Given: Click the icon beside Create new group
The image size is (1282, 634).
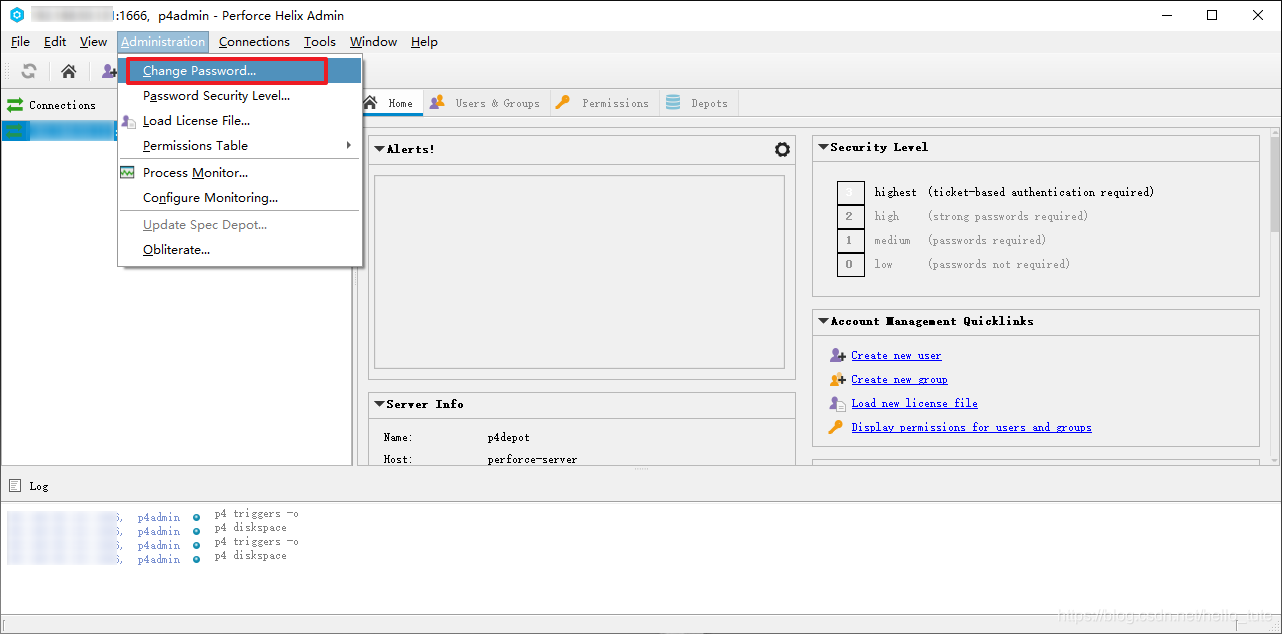Looking at the screenshot, I should click(838, 379).
